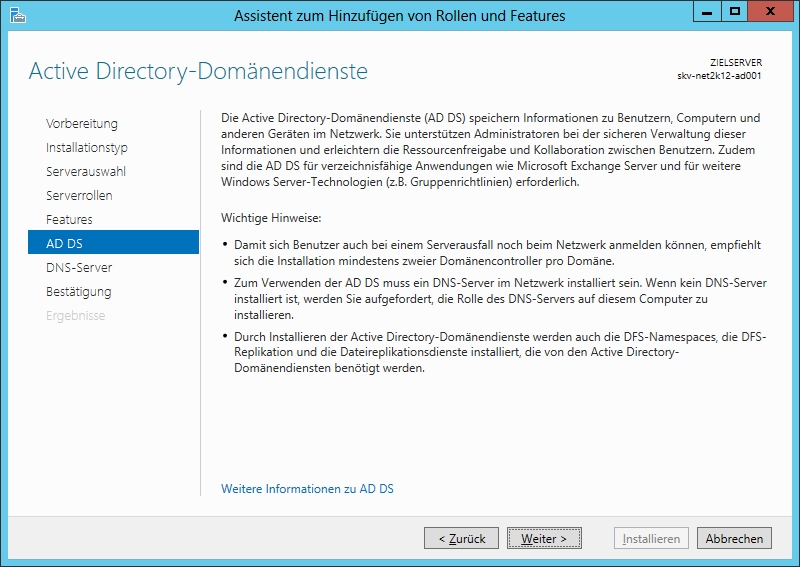Image resolution: width=800 pixels, height=567 pixels.
Task: Jump to the Features step
Action: pos(69,220)
